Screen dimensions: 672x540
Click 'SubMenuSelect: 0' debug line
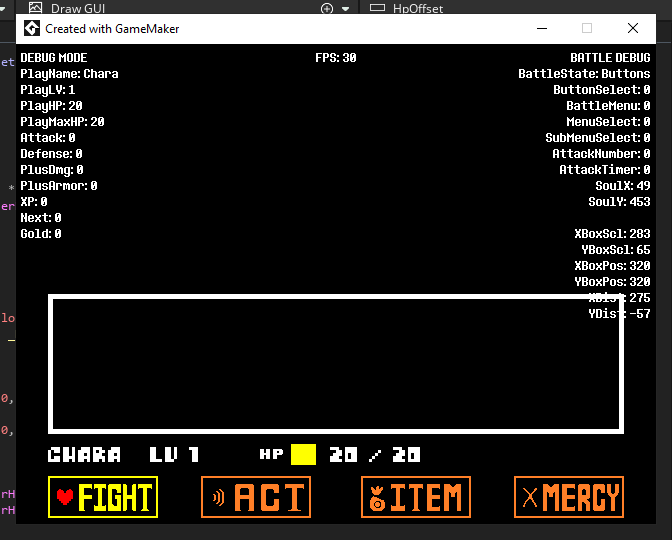[598, 138]
